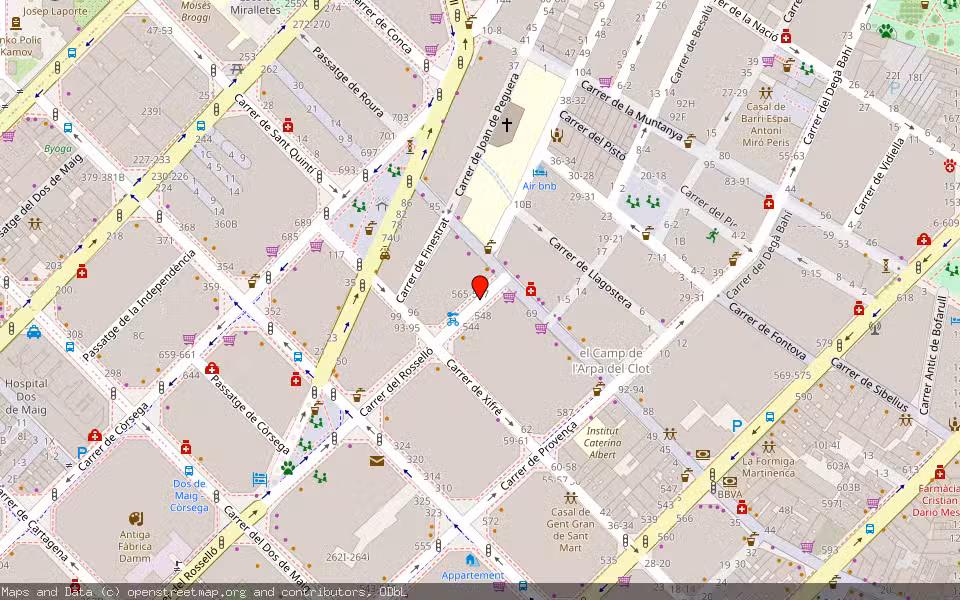Click the red veterinary paw icon
This screenshot has height=600, width=960.
click(x=950, y=165)
